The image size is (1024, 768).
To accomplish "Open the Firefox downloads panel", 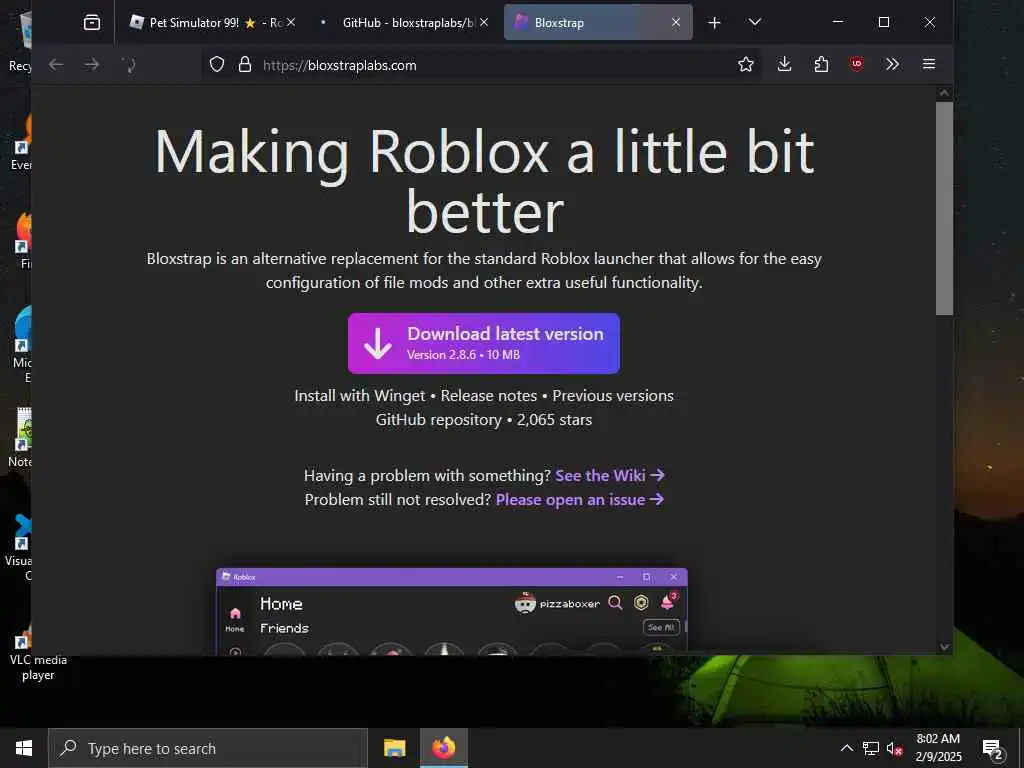I will [785, 64].
